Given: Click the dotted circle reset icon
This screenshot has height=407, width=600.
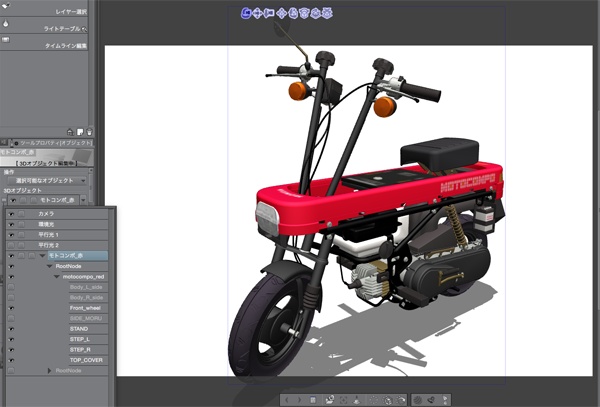Looking at the screenshot, I should coord(373,400).
